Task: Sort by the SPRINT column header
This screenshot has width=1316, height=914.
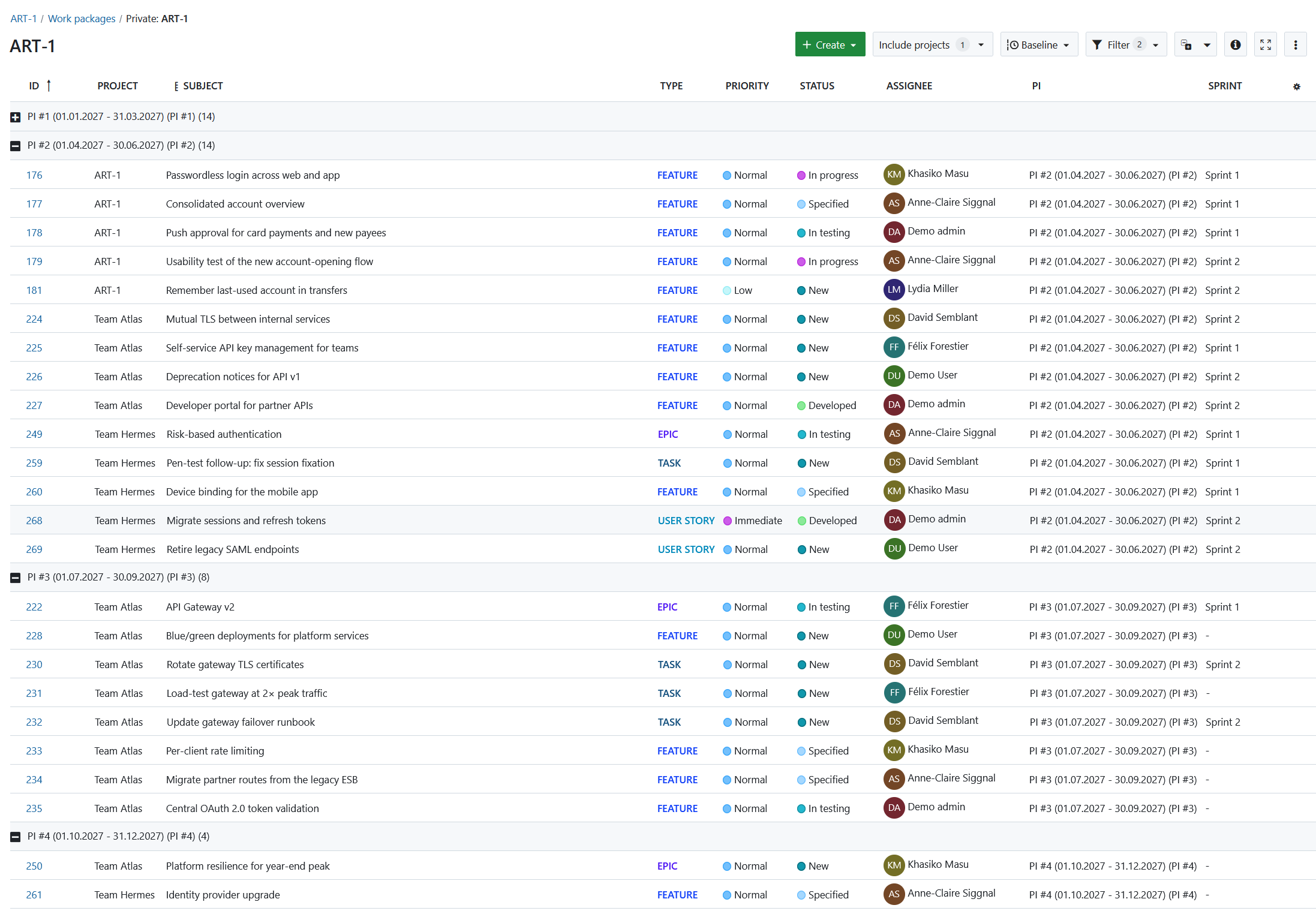Action: (x=1224, y=86)
